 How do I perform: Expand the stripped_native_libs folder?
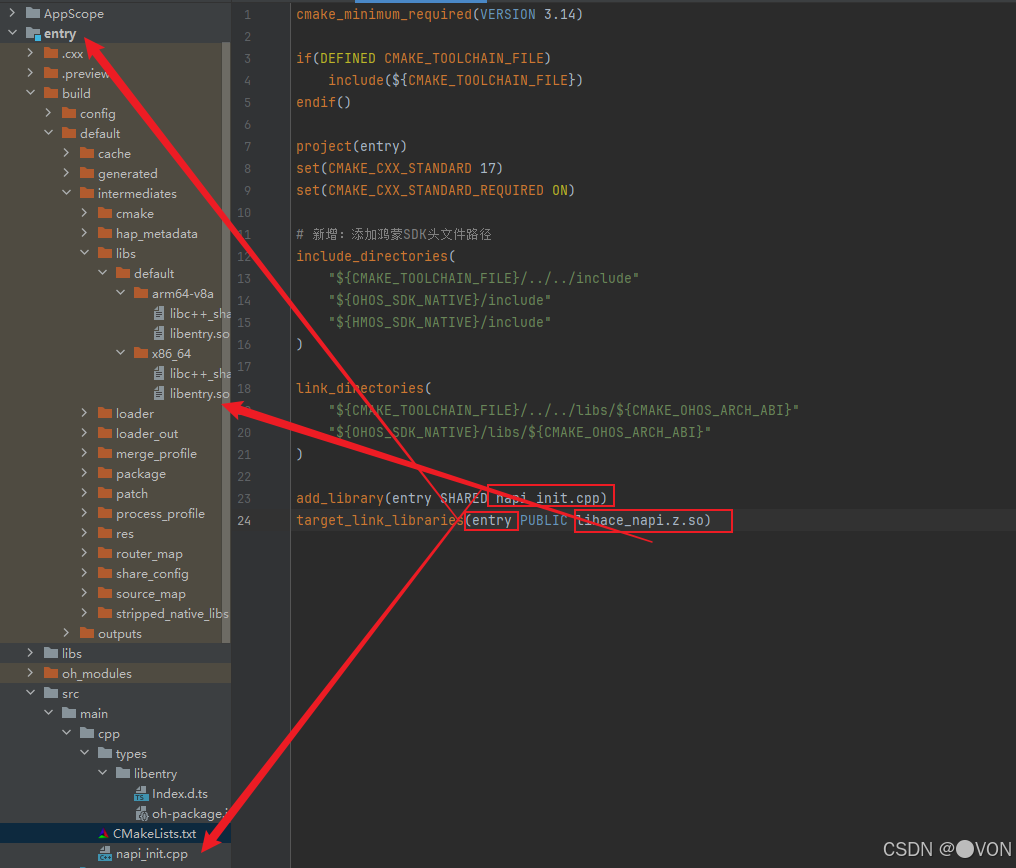(85, 613)
